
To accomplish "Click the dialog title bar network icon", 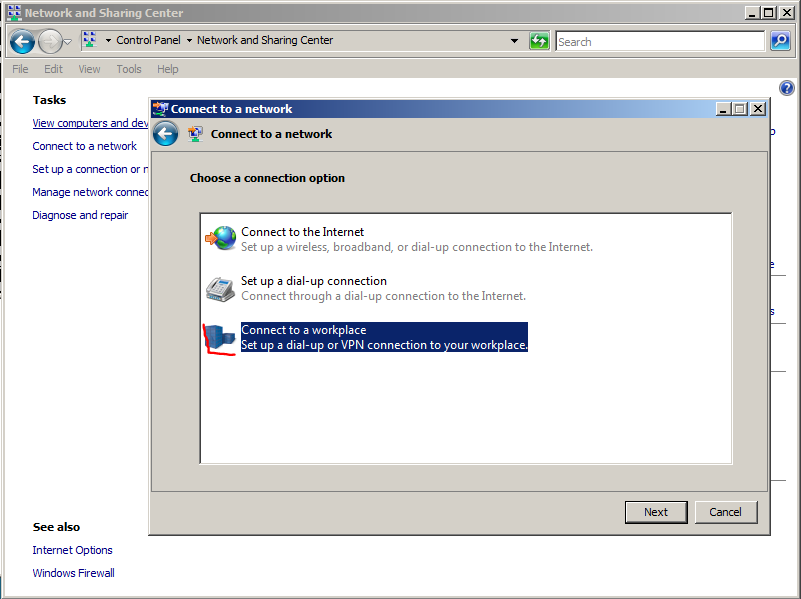I will pos(160,109).
